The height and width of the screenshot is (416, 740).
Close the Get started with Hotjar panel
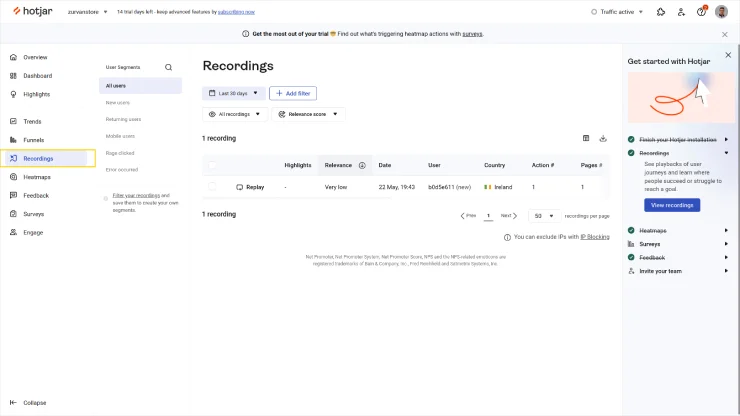(x=728, y=55)
